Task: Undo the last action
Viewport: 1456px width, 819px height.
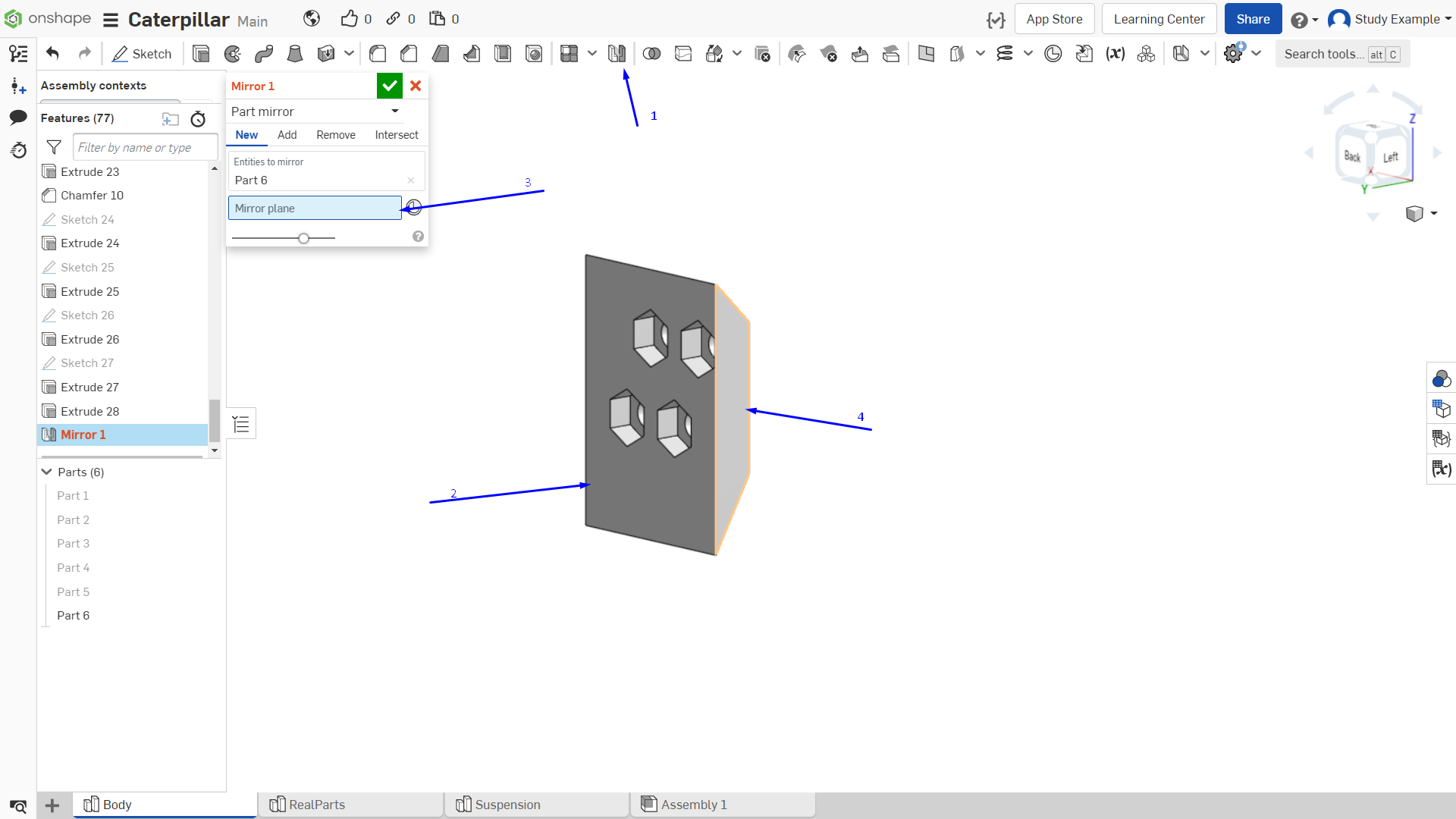Action: tap(52, 53)
